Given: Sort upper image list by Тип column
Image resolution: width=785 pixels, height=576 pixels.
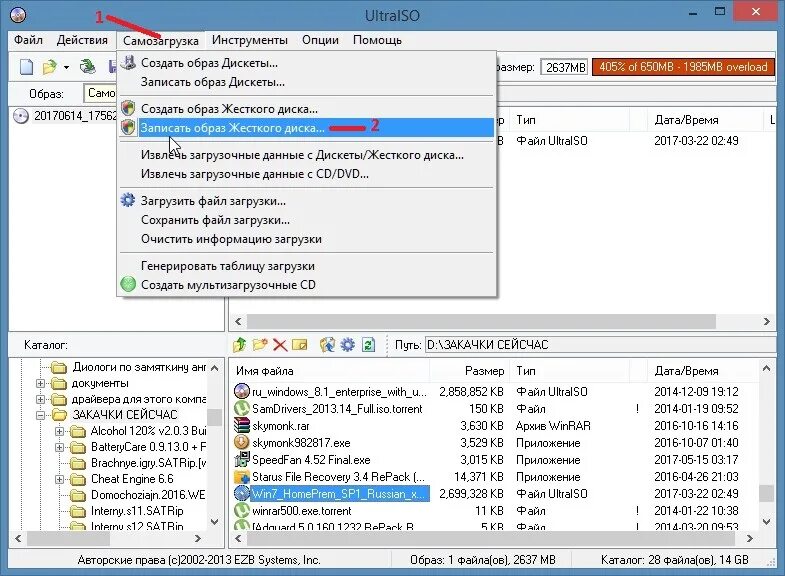Looking at the screenshot, I should click(x=570, y=120).
